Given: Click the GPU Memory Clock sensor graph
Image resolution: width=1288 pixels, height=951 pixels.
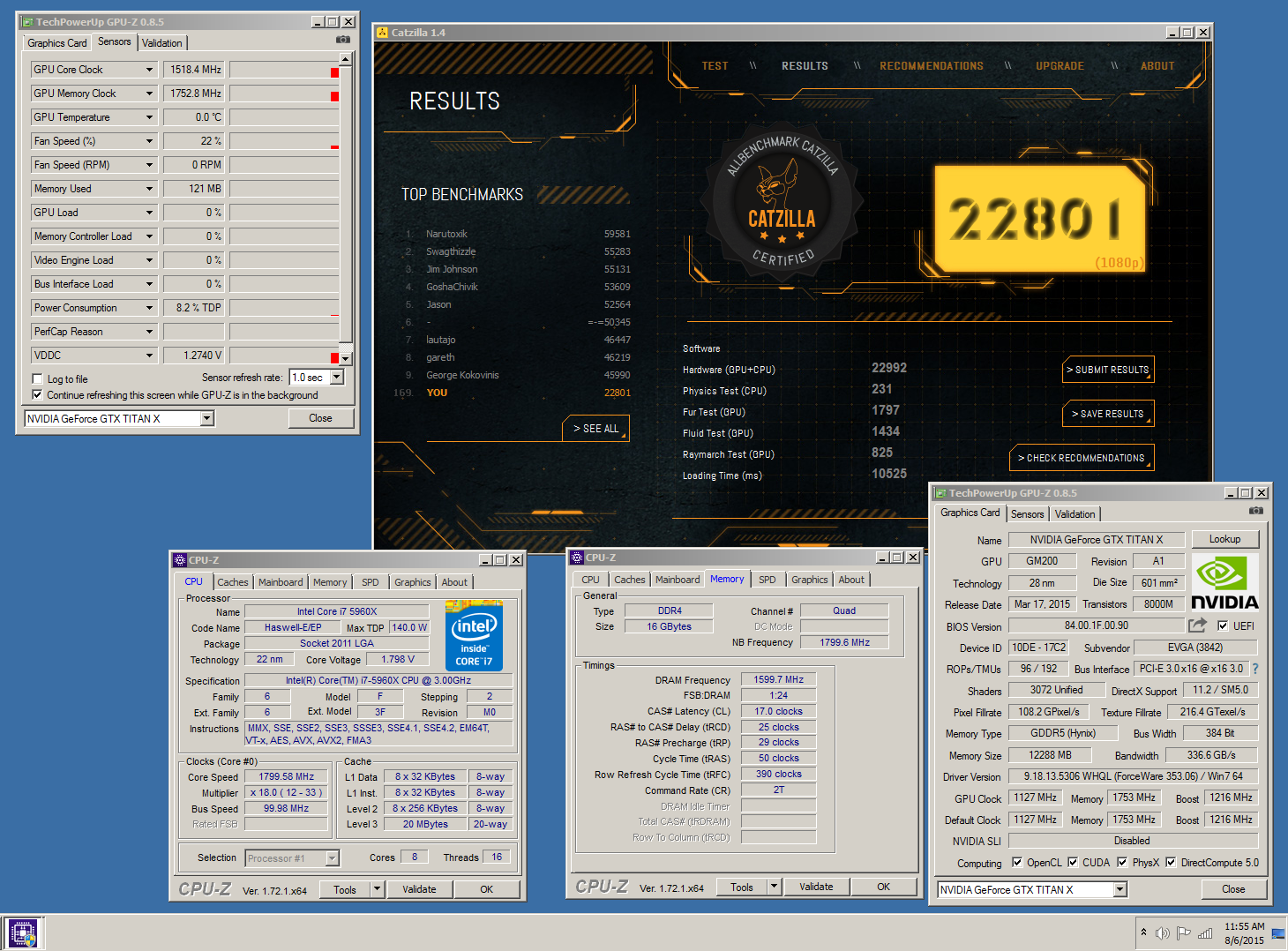Looking at the screenshot, I should 284,94.
